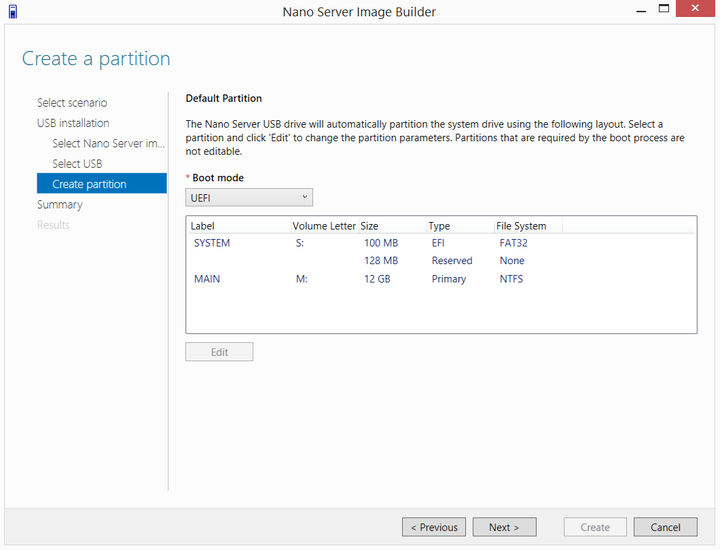Close the Nano Server Image Builder window
Screen dimensions: 720x550
(x=695, y=8)
